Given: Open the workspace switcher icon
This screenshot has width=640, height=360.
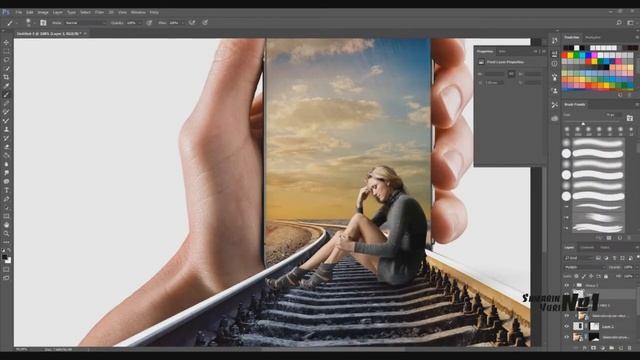Looking at the screenshot, I should point(631,23).
